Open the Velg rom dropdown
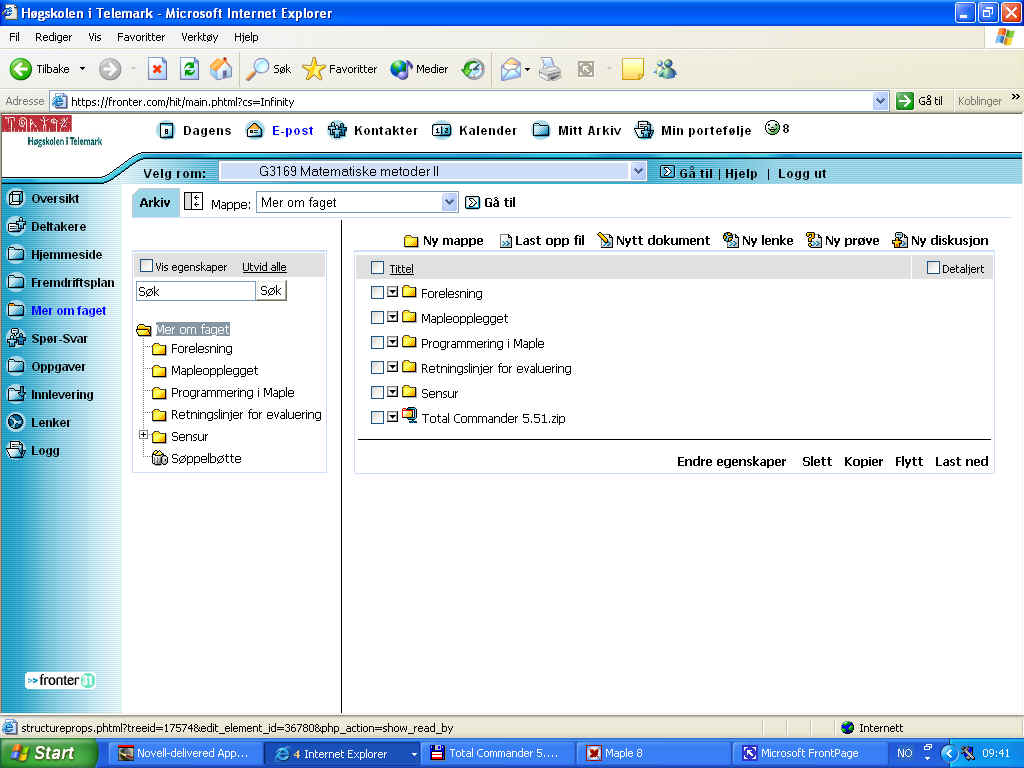Viewport: 1024px width, 768px height. (x=638, y=171)
